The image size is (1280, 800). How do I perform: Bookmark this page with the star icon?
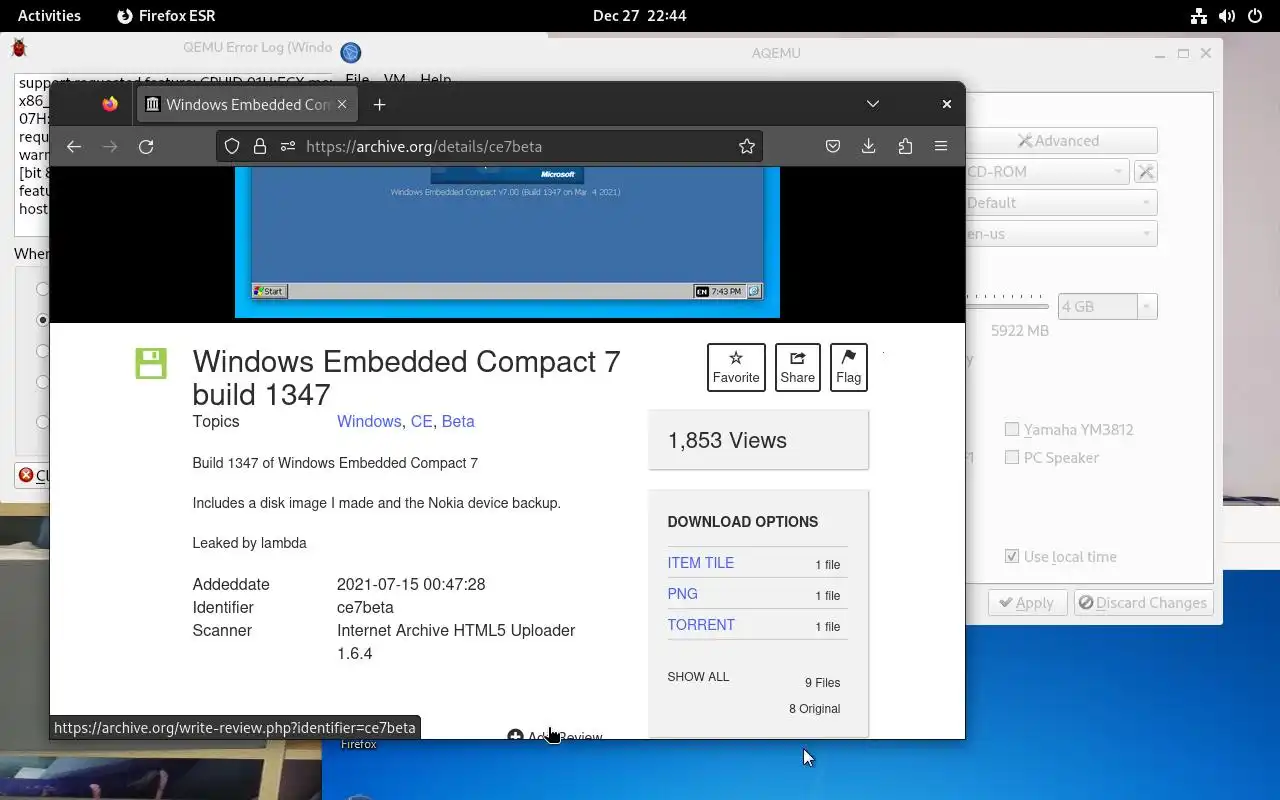pyautogui.click(x=746, y=146)
